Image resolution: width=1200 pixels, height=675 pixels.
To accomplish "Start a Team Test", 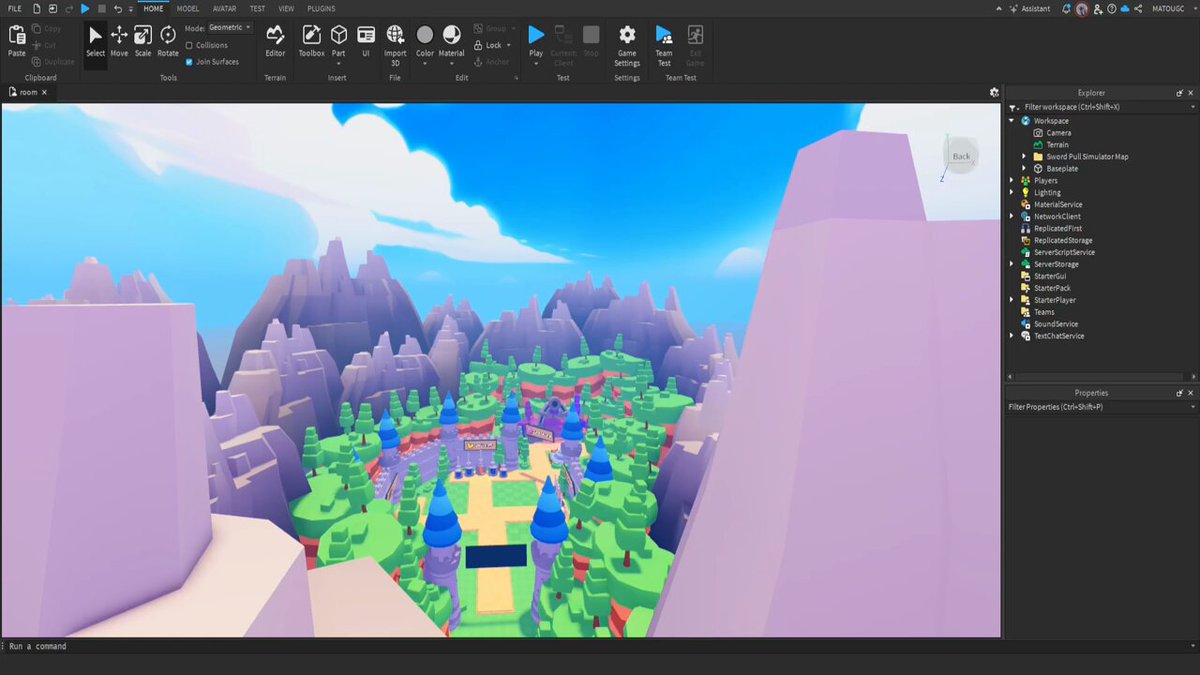I will tap(664, 45).
